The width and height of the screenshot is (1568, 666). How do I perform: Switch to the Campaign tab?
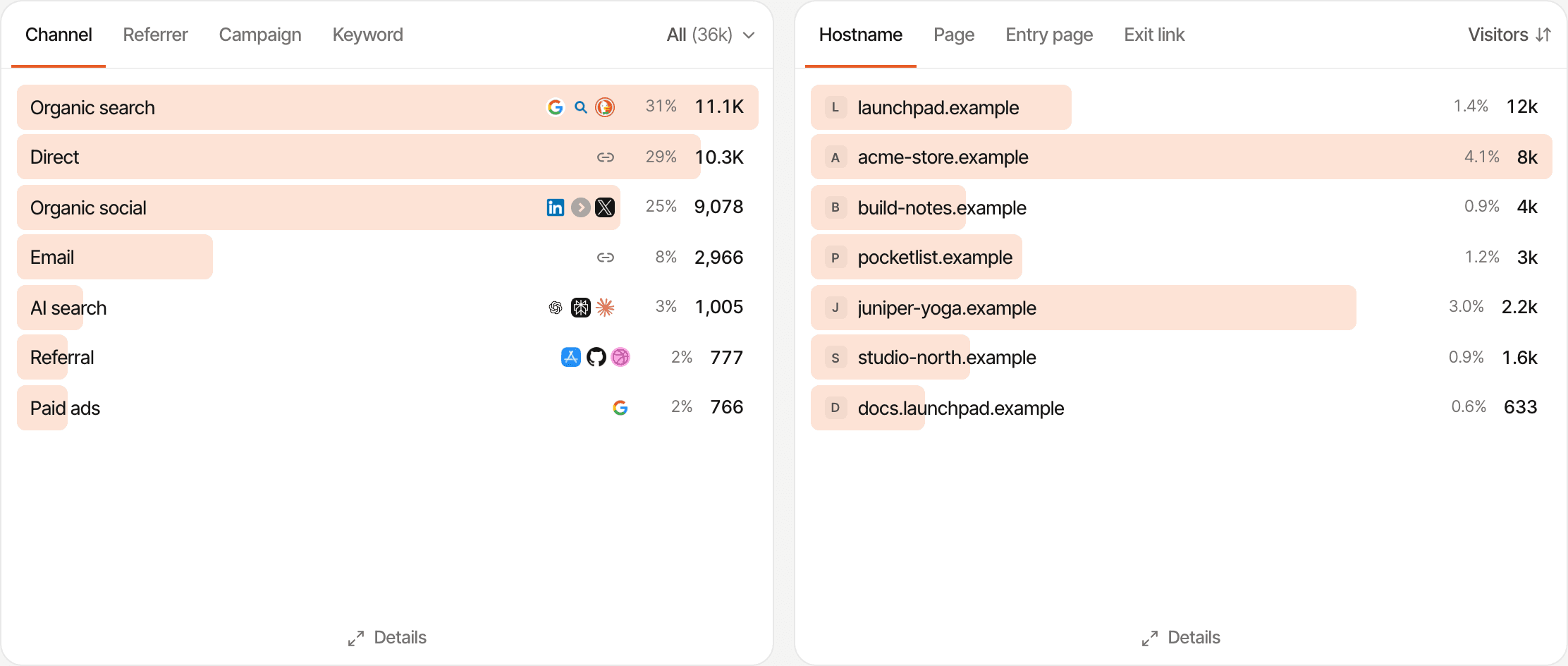point(260,35)
